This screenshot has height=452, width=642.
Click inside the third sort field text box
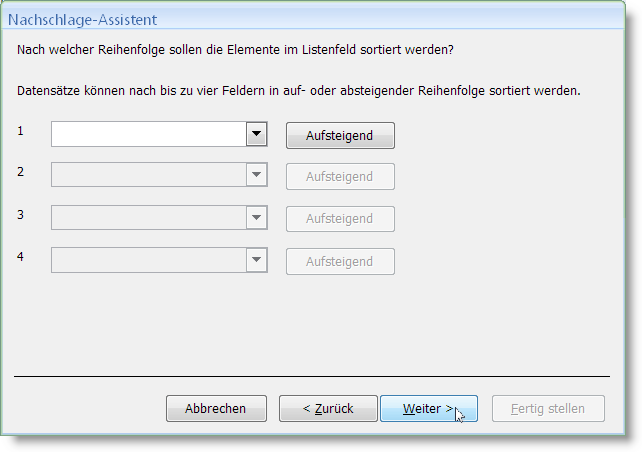pyautogui.click(x=149, y=217)
